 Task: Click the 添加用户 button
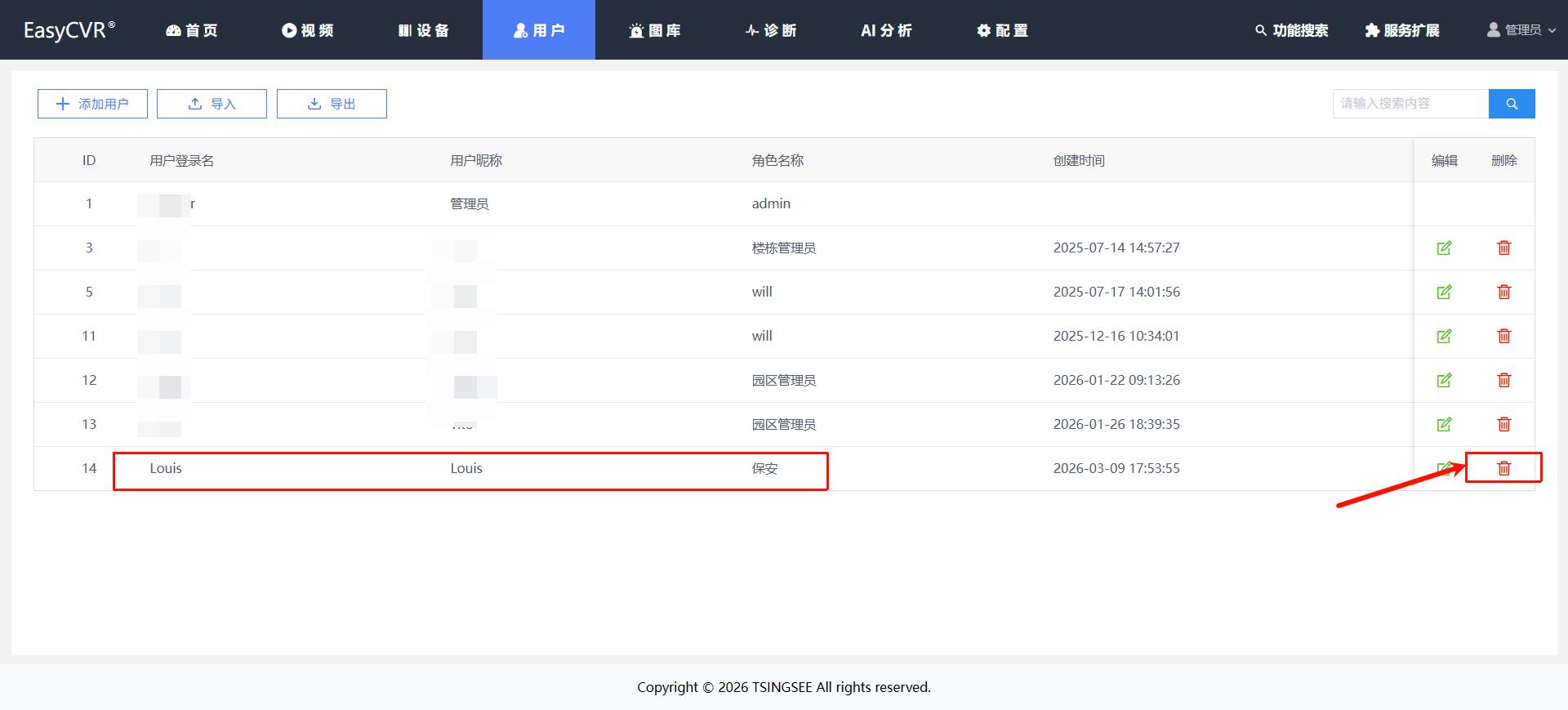click(x=92, y=104)
